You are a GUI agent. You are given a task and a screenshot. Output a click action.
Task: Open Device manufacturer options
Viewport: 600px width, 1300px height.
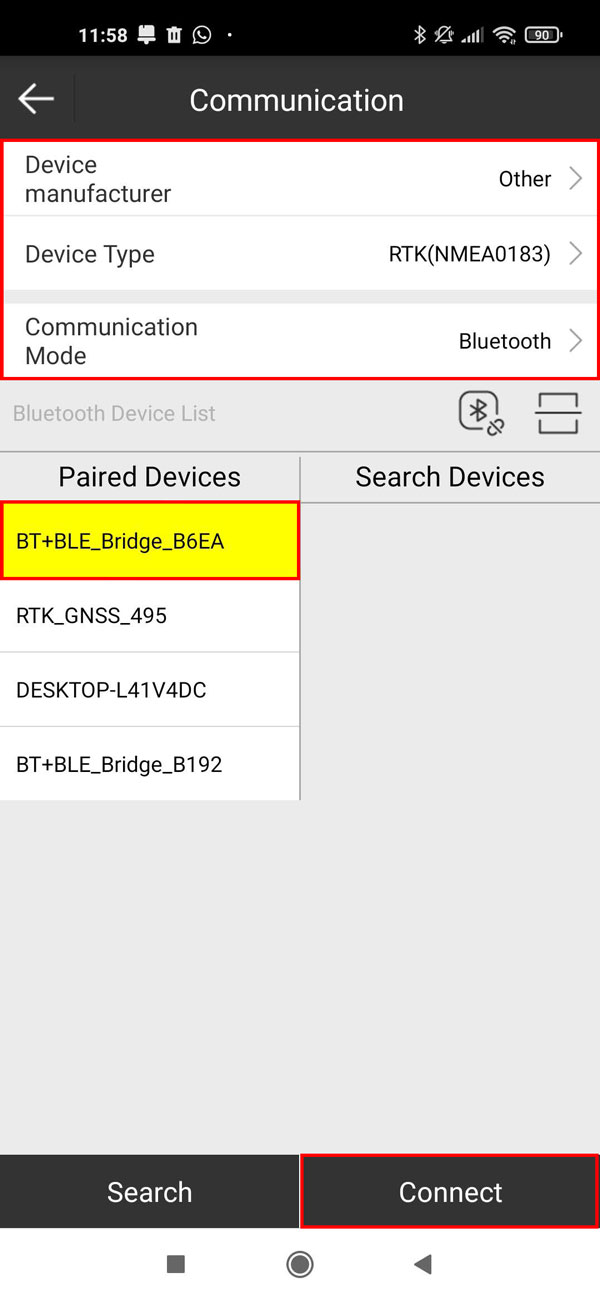coord(300,179)
